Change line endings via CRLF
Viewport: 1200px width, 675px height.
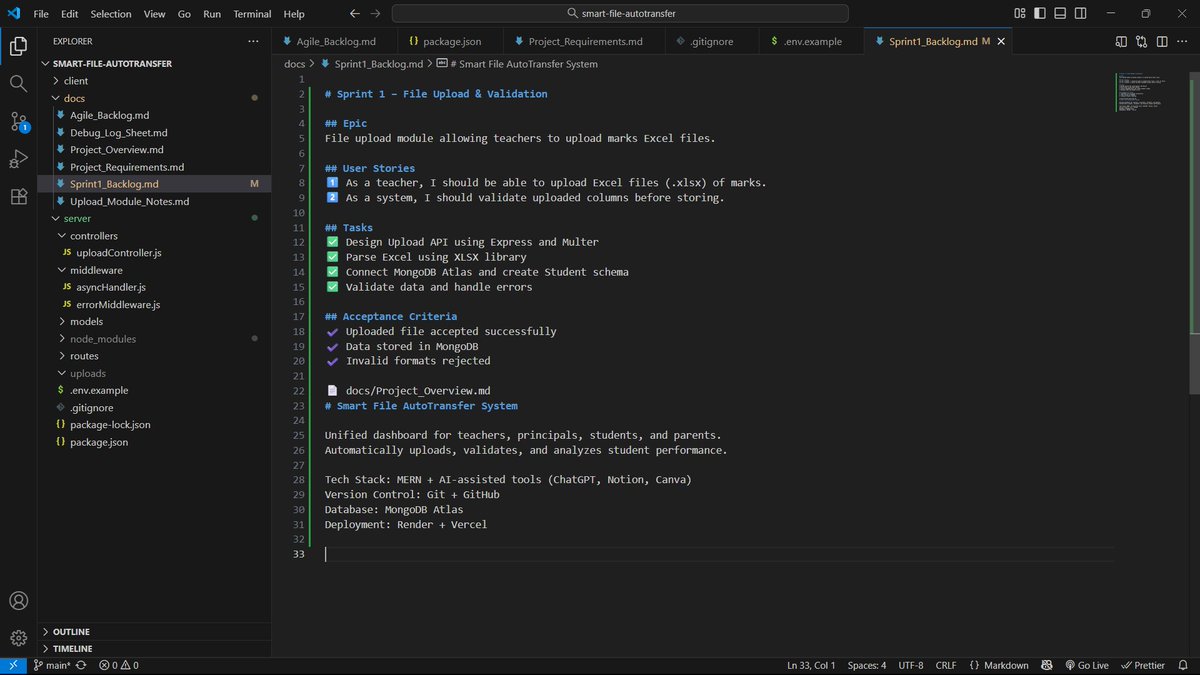[x=946, y=665]
